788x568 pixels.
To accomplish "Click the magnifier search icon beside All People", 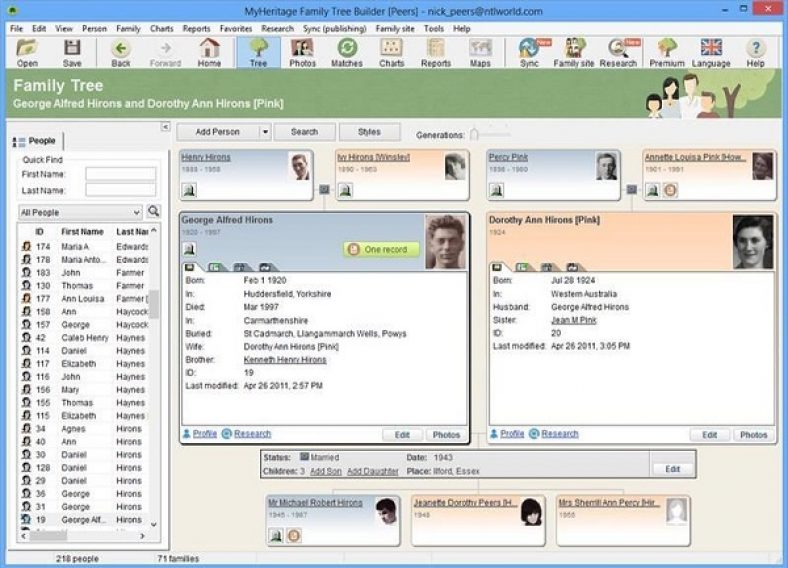I will click(x=153, y=212).
